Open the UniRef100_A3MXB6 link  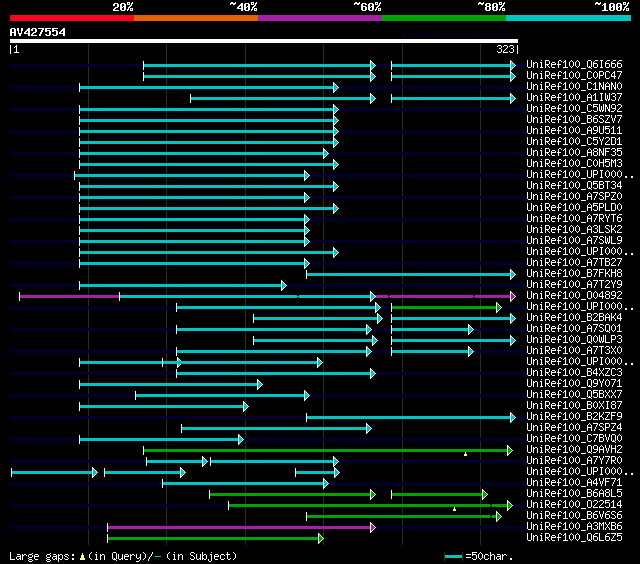coord(574,527)
